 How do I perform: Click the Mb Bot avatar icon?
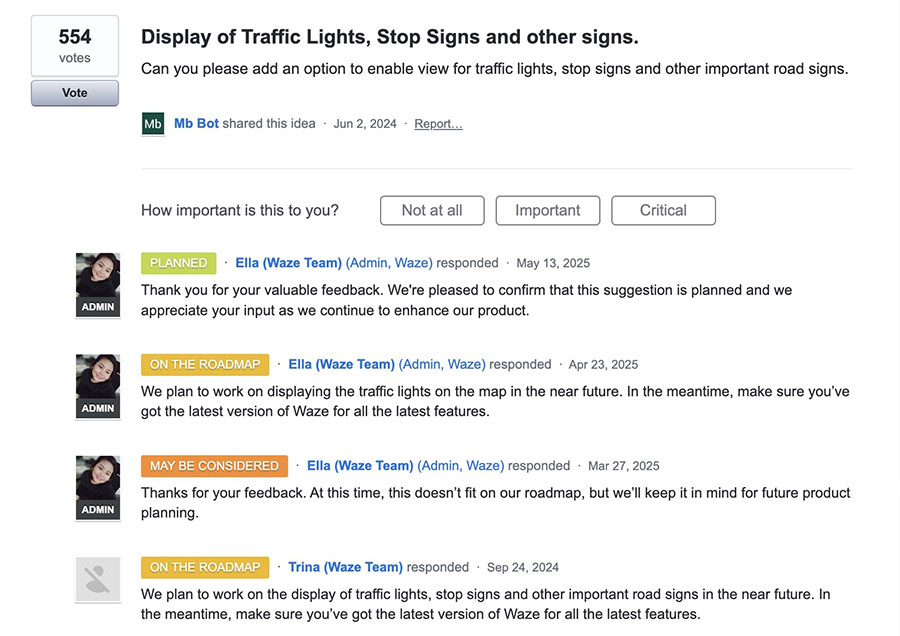tap(153, 124)
